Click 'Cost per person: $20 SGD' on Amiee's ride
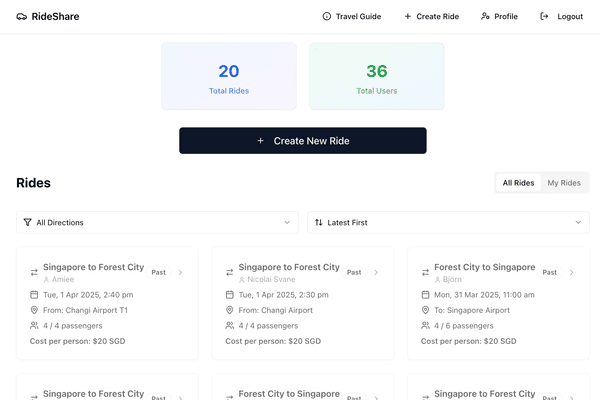600x400 pixels. tap(77, 341)
